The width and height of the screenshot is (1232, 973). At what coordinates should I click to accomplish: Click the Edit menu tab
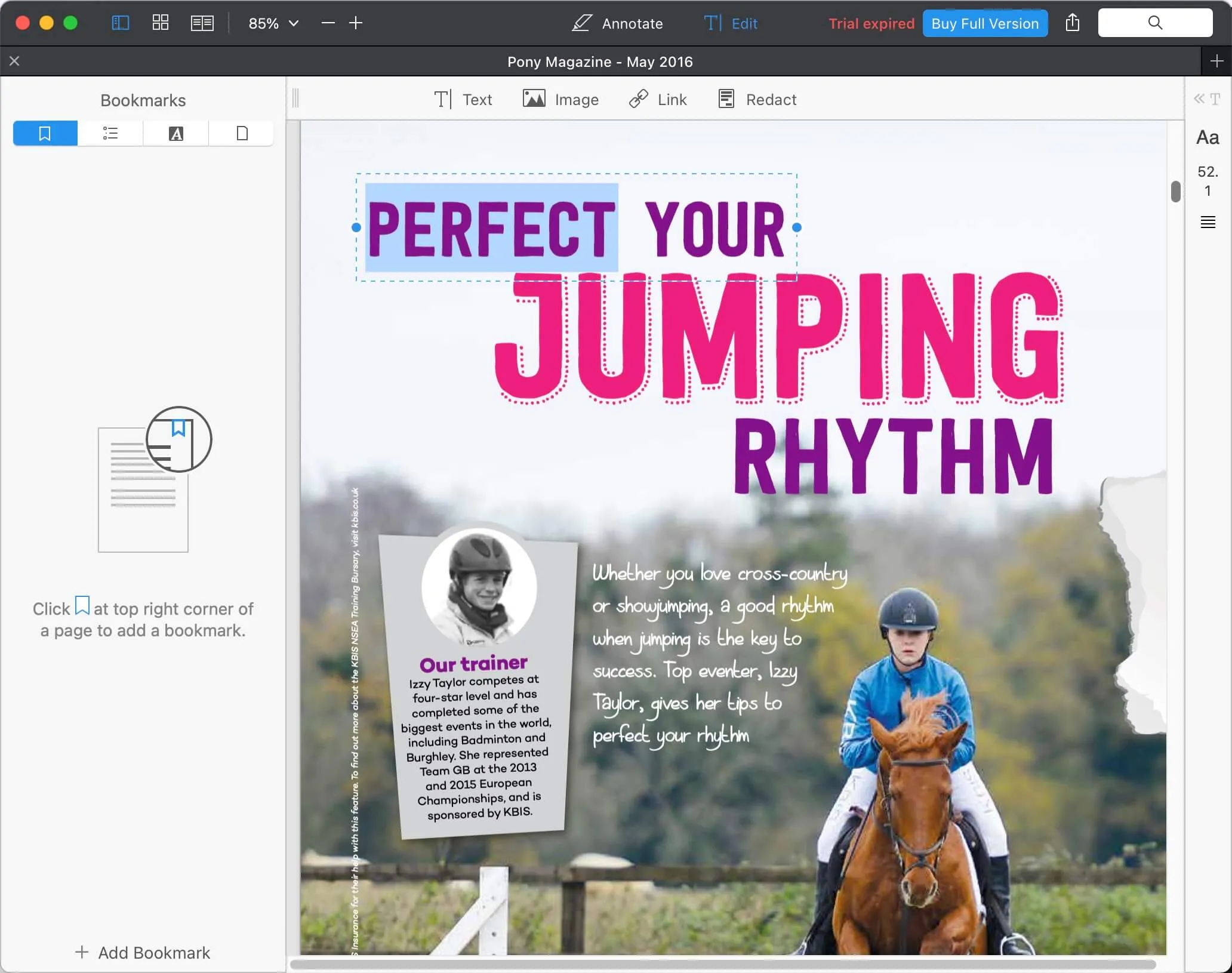click(x=744, y=22)
